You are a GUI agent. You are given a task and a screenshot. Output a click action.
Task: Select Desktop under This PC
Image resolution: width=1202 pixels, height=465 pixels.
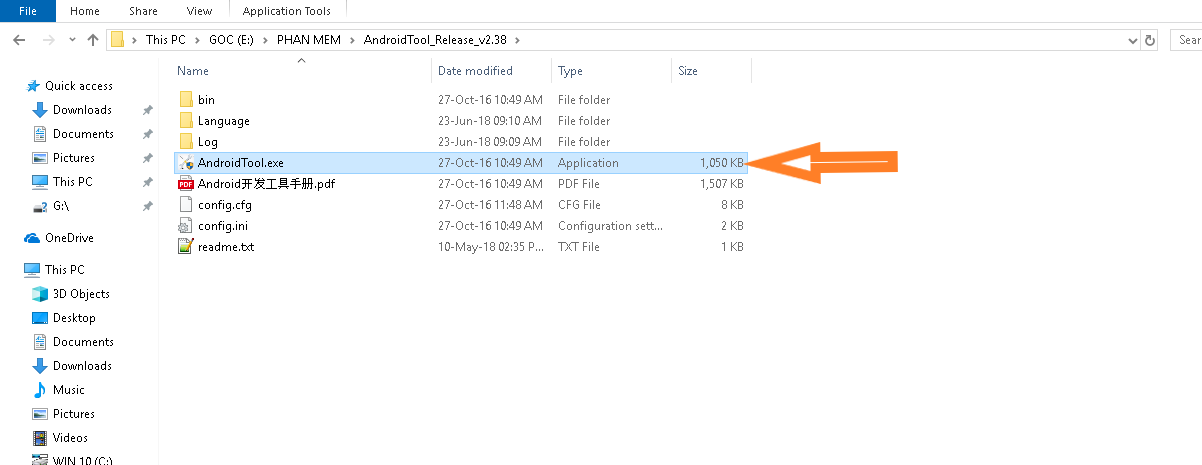(74, 318)
